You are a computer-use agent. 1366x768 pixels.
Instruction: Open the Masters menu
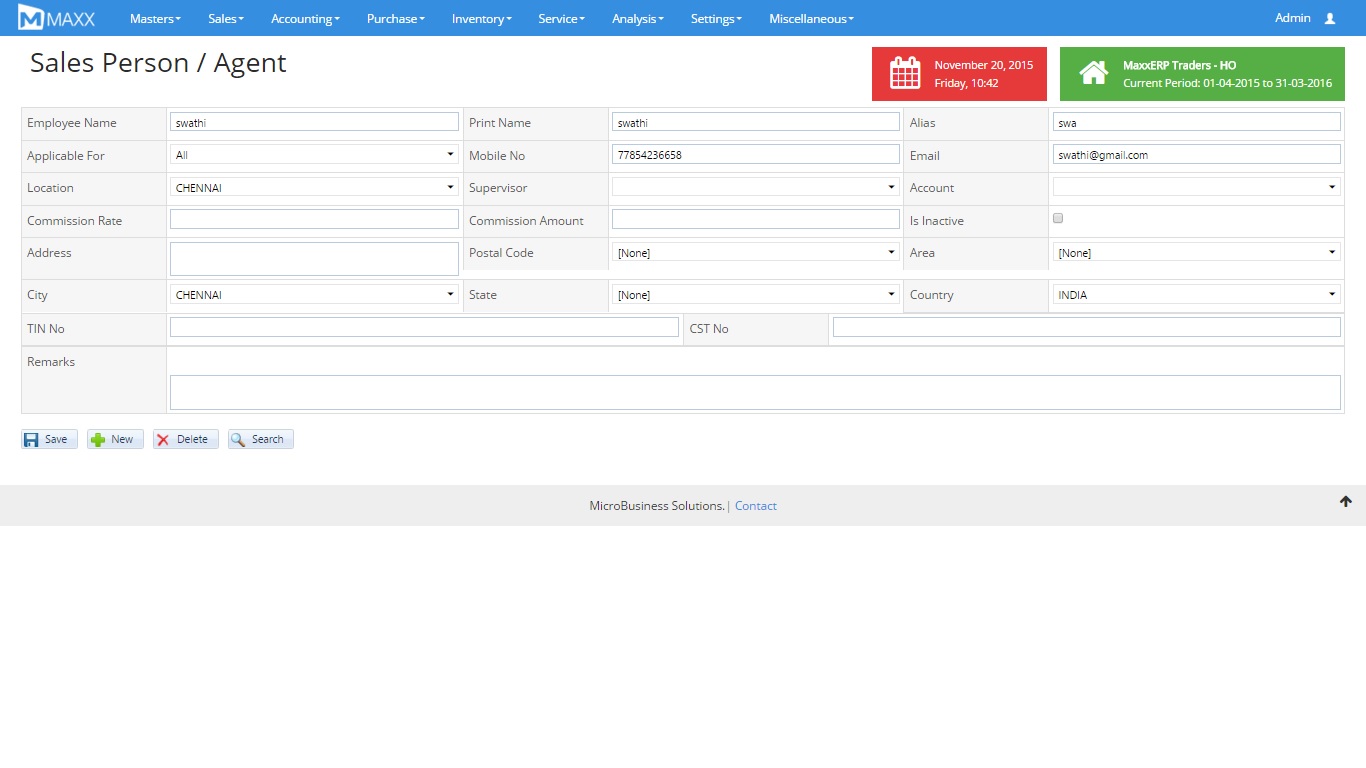point(155,18)
